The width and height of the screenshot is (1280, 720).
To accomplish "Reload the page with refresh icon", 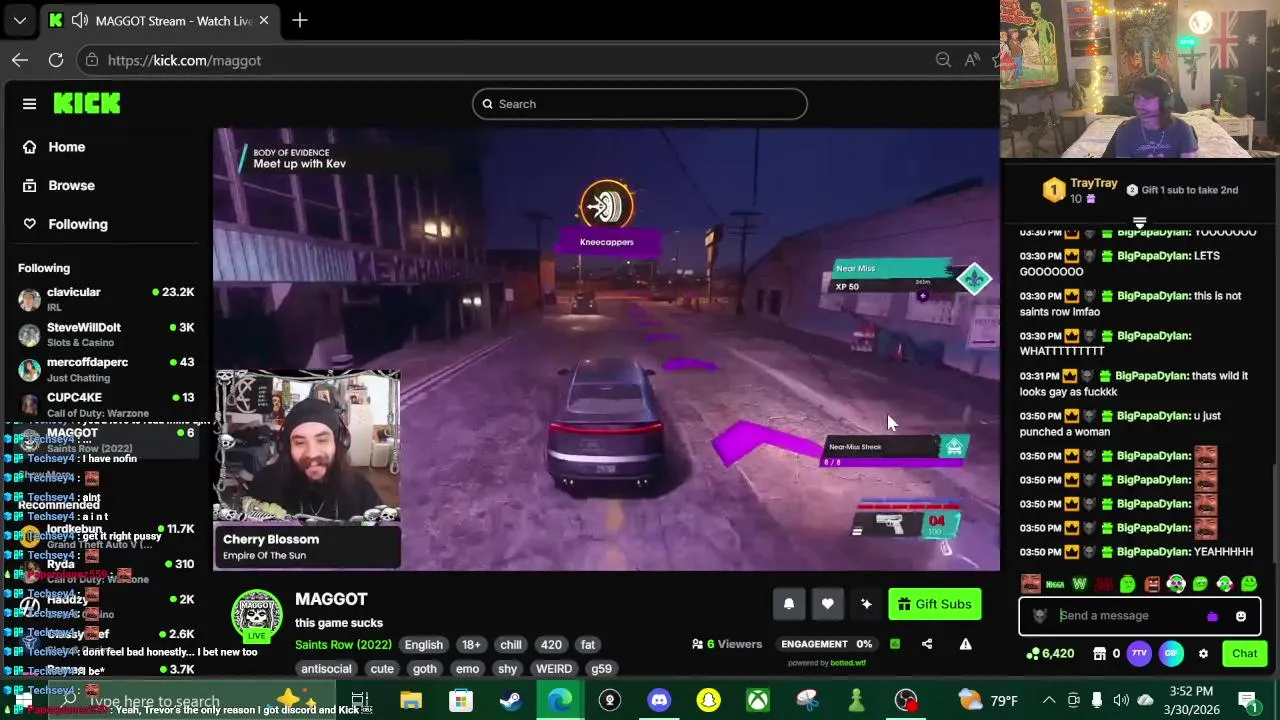I will tap(56, 60).
